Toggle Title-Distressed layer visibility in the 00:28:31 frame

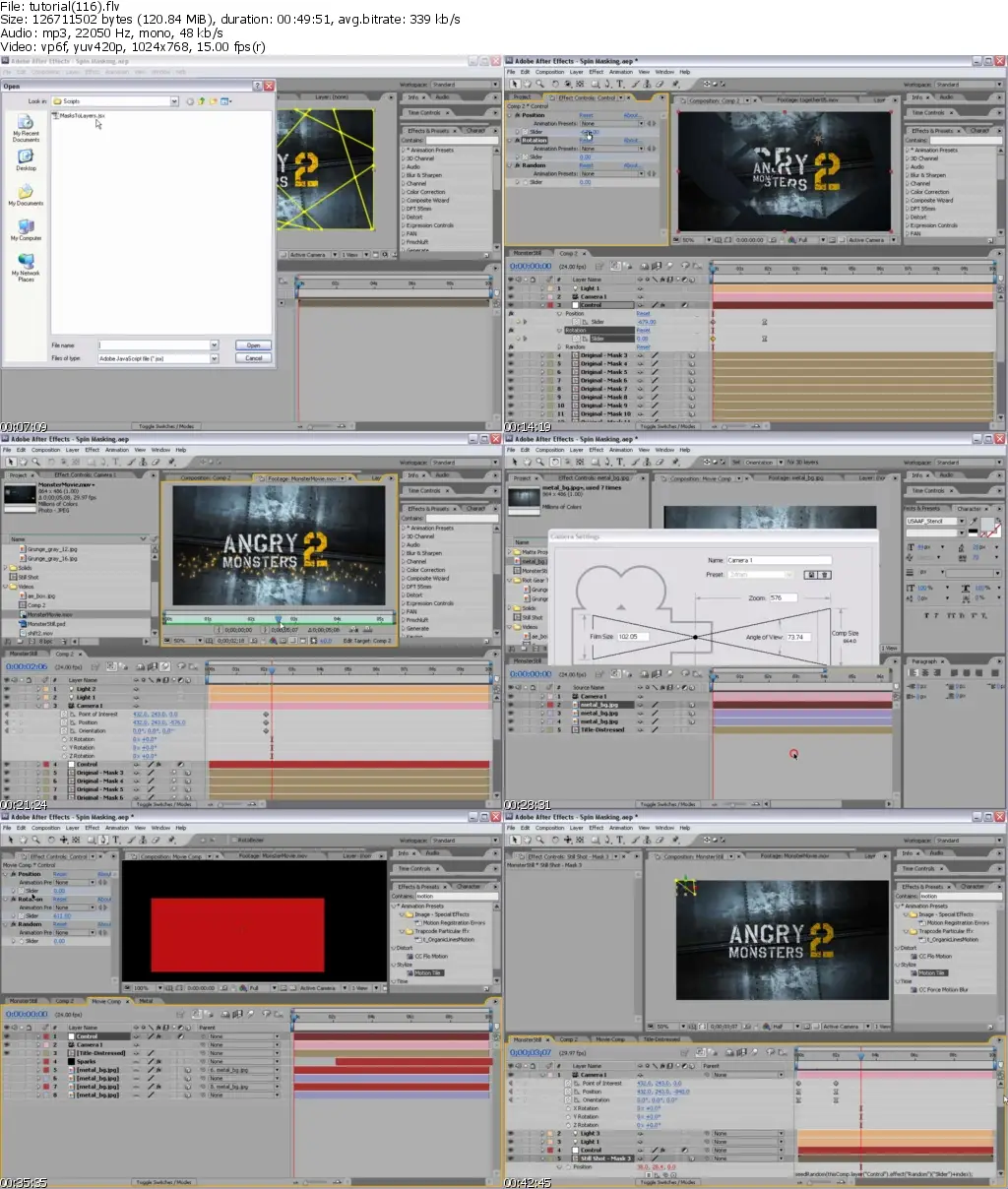tap(511, 729)
